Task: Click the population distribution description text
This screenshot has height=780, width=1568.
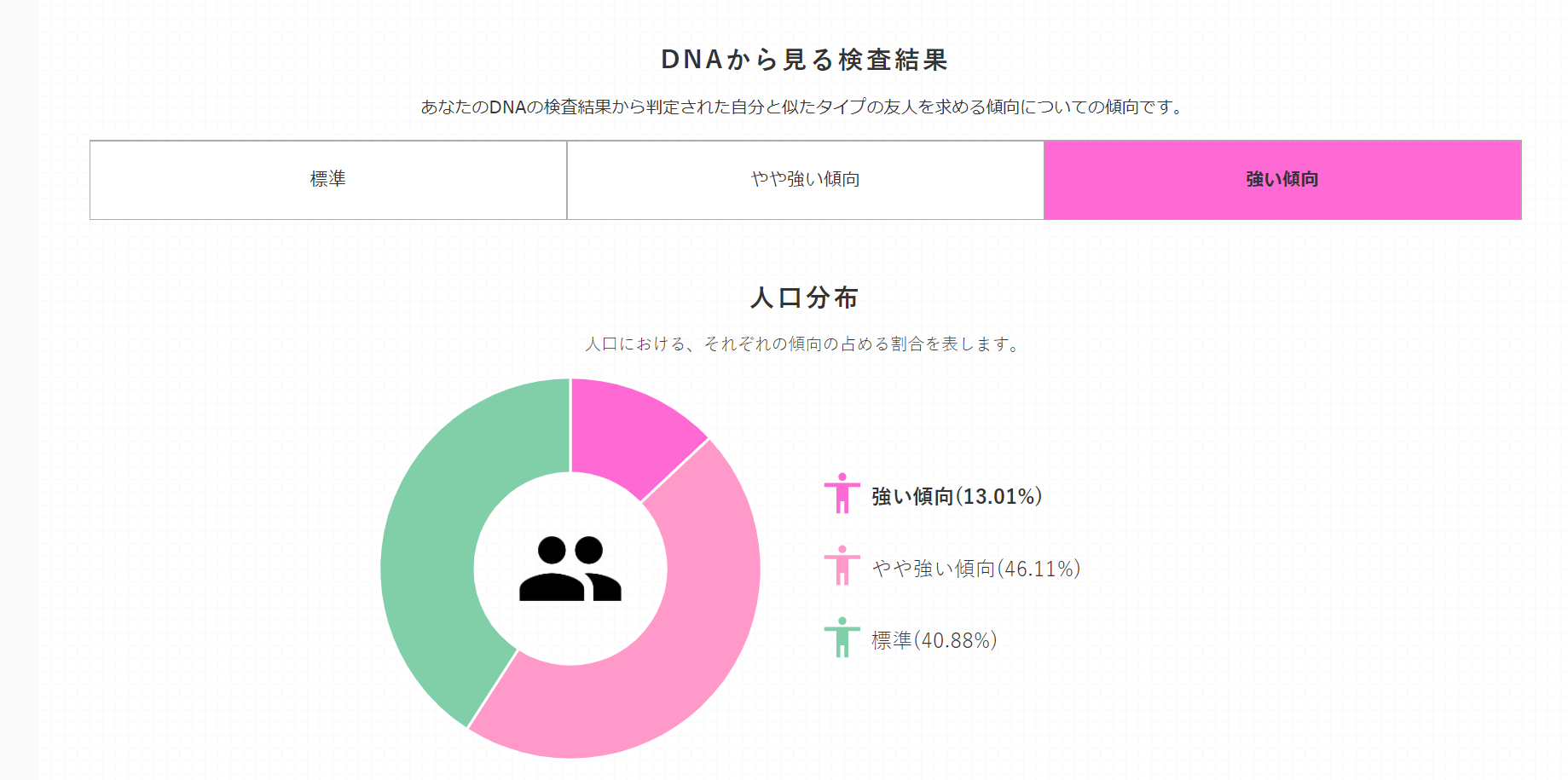Action: [803, 344]
